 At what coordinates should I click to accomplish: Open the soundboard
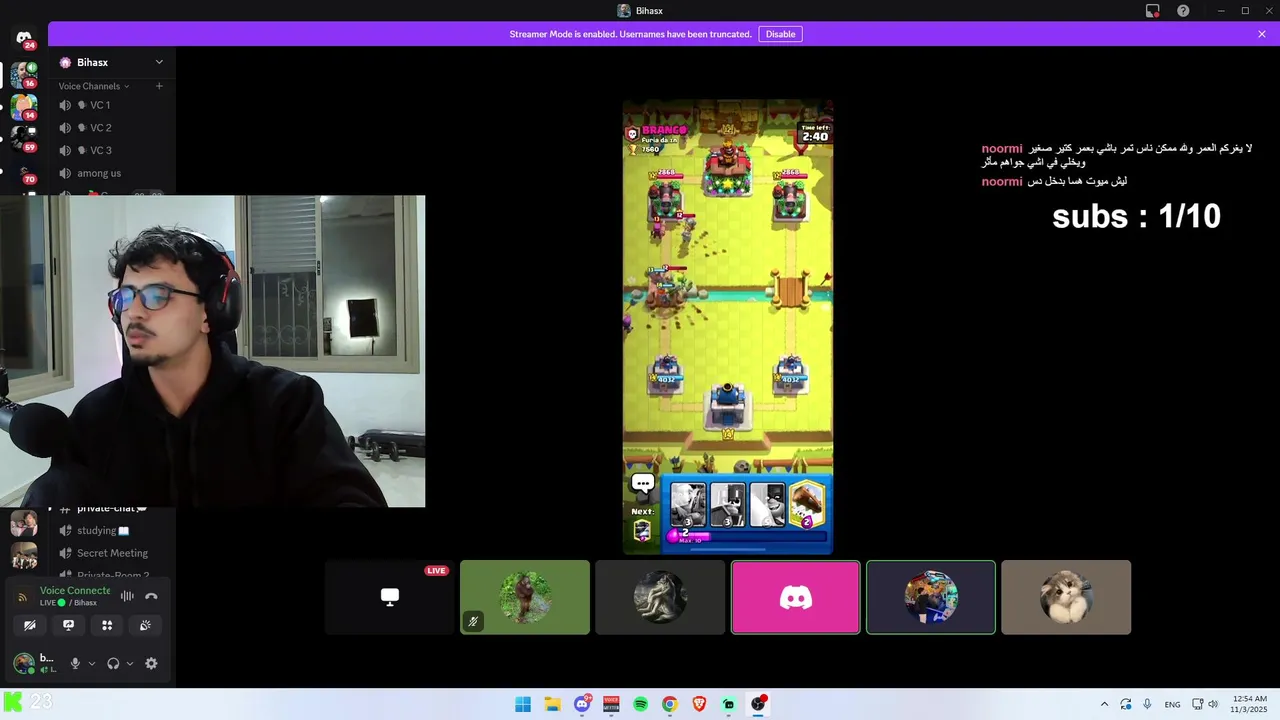click(145, 625)
